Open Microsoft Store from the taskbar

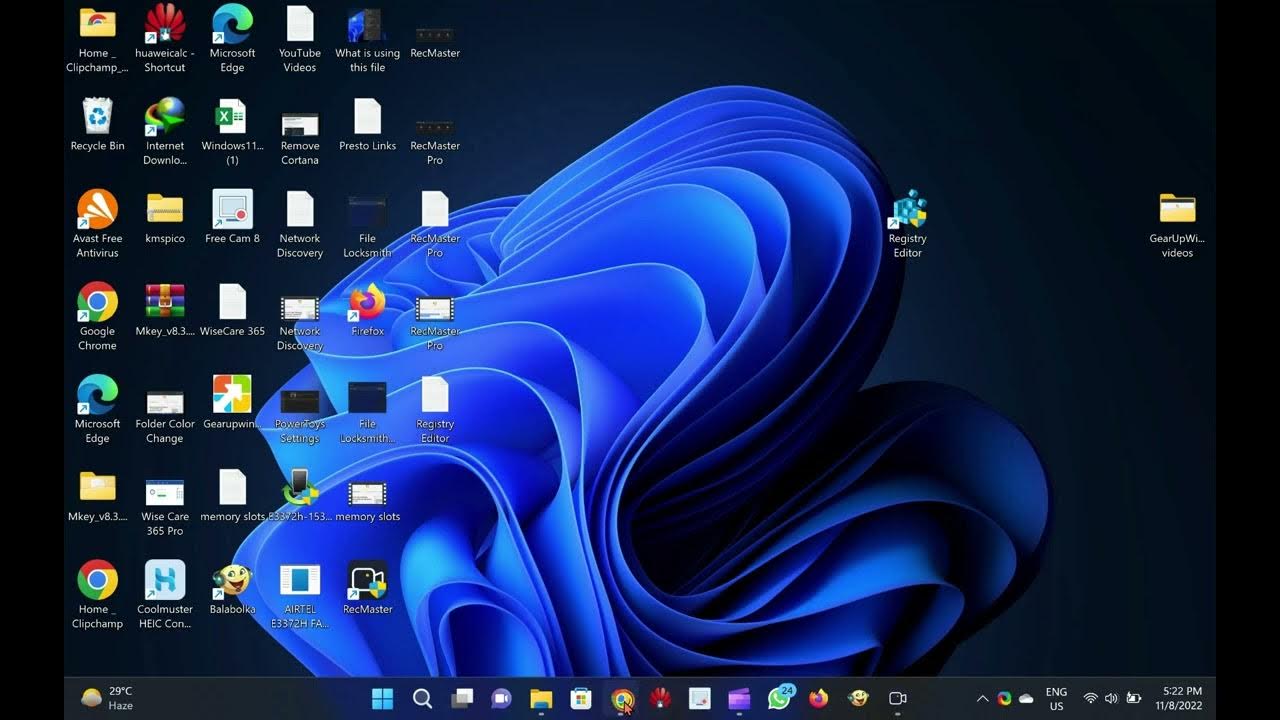pyautogui.click(x=580, y=698)
